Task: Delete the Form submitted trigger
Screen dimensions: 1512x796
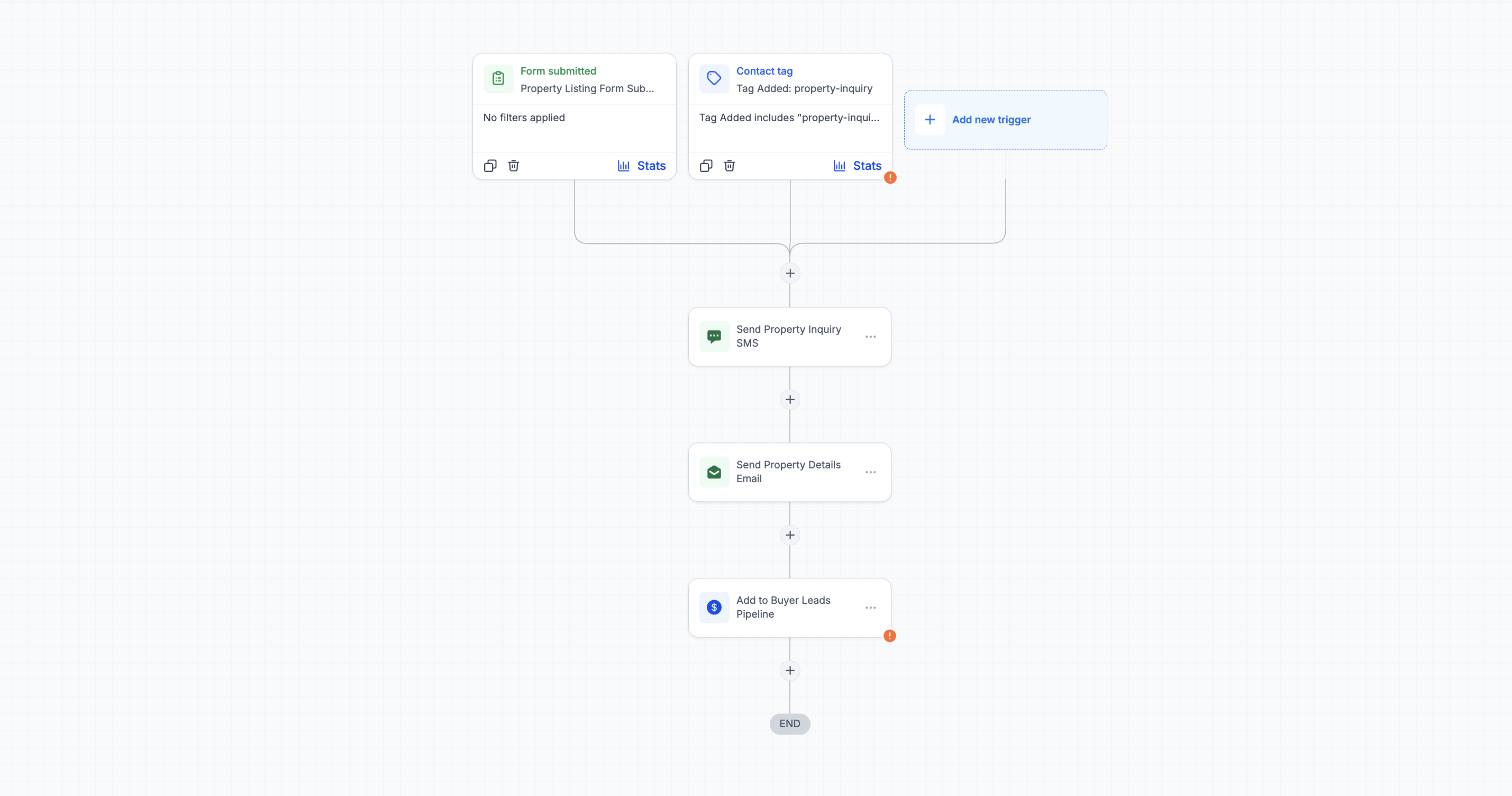Action: [514, 166]
